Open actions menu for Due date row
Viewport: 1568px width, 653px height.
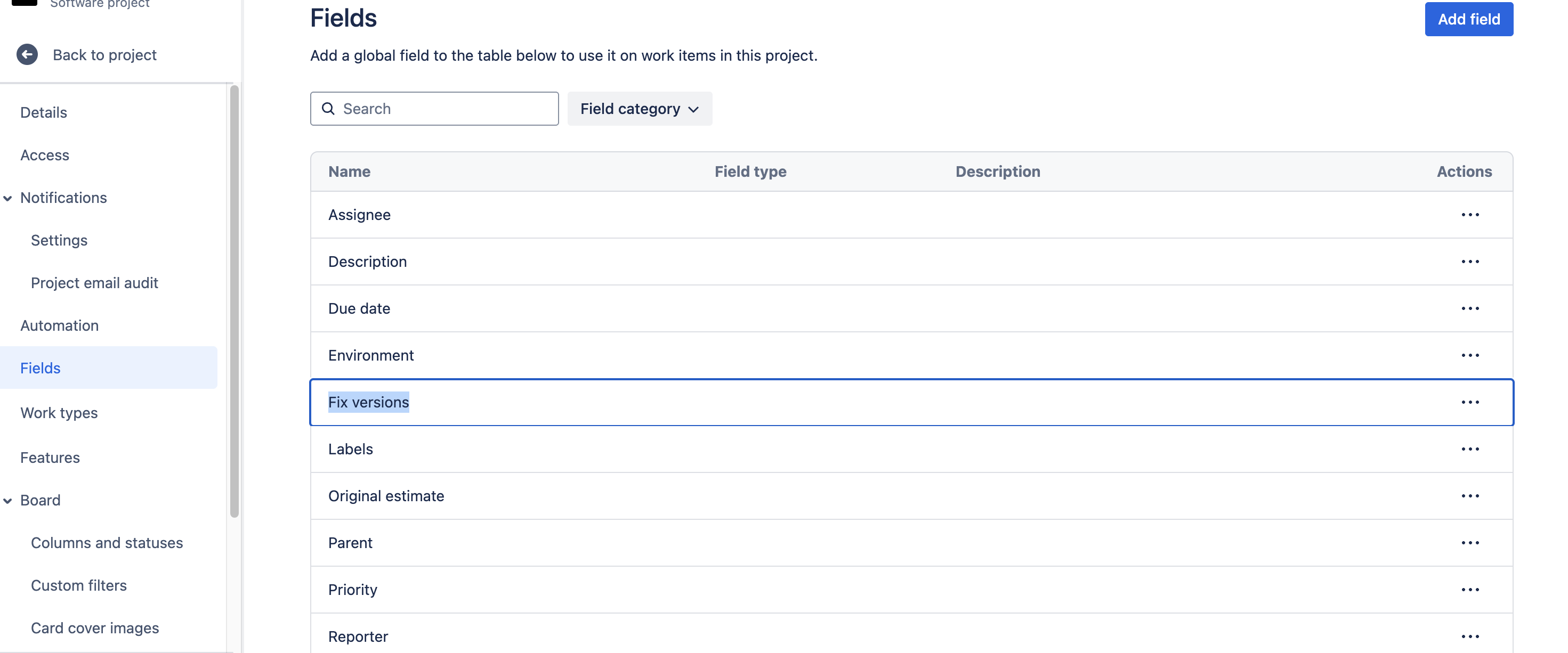[1469, 308]
